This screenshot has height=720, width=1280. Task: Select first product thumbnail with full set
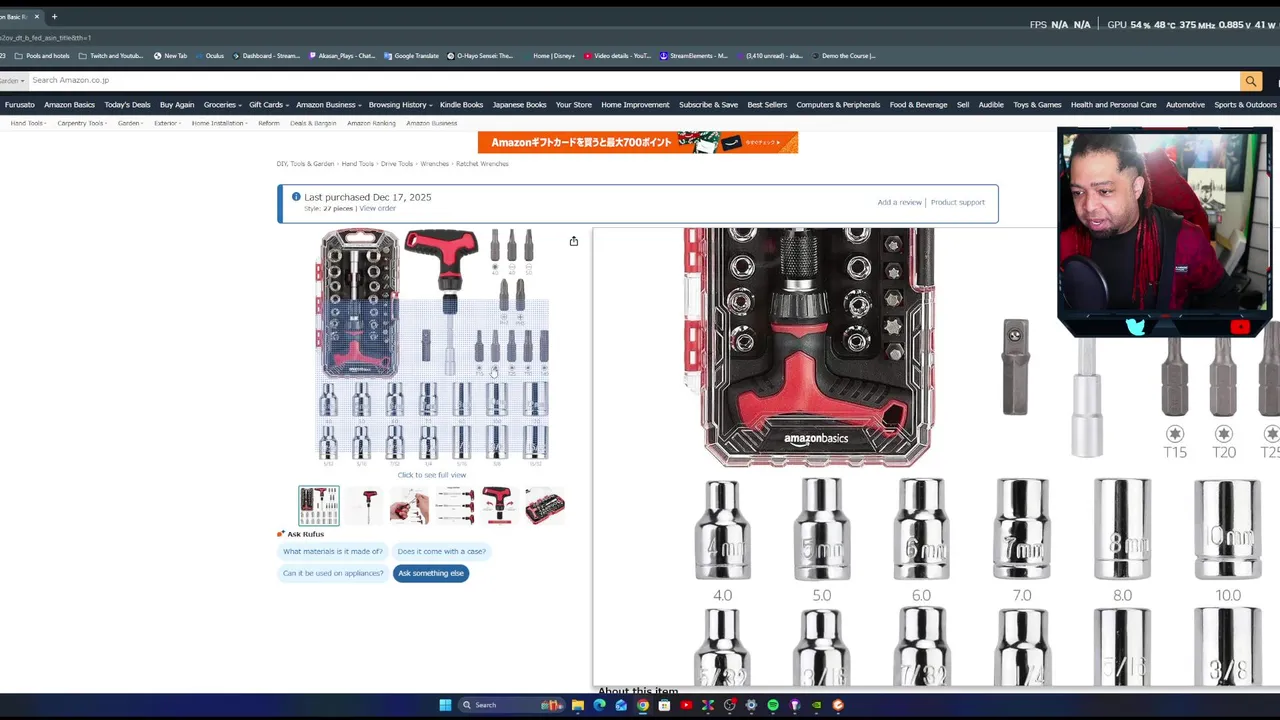tap(319, 506)
